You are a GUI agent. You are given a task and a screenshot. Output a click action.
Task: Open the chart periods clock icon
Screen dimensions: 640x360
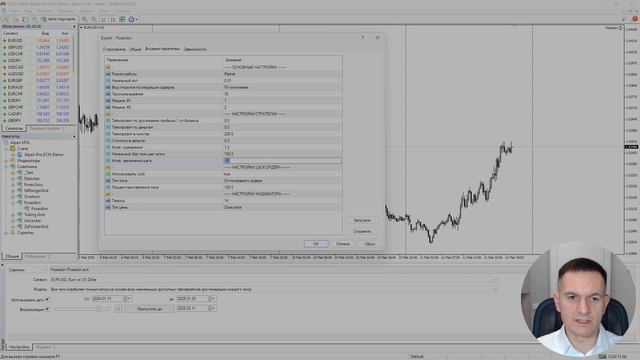pyautogui.click(x=131, y=19)
